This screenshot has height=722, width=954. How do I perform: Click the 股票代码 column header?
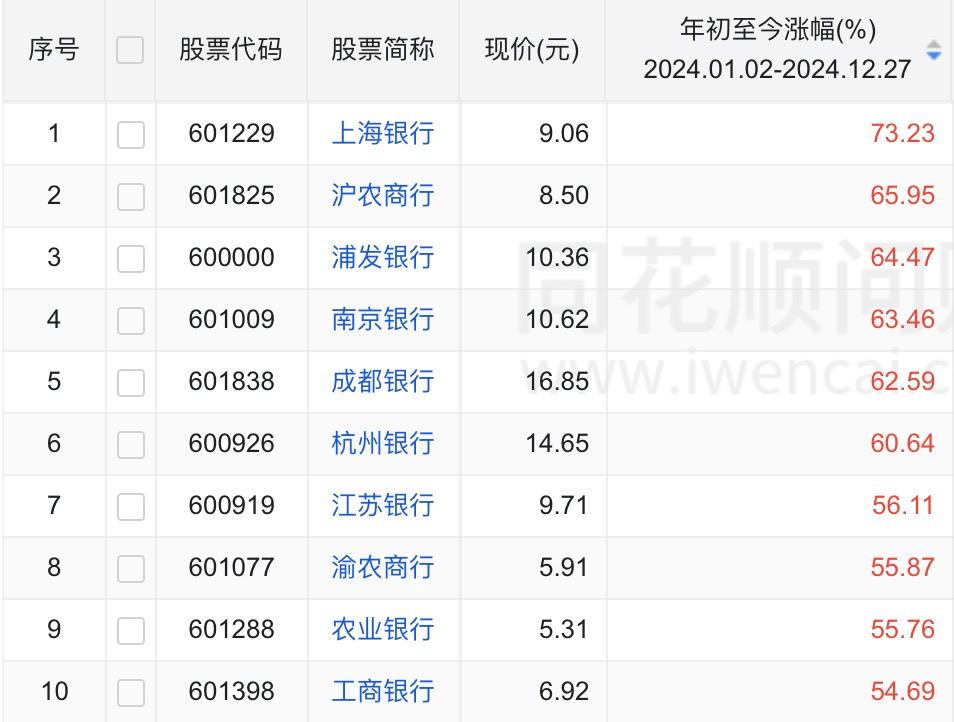tap(231, 49)
